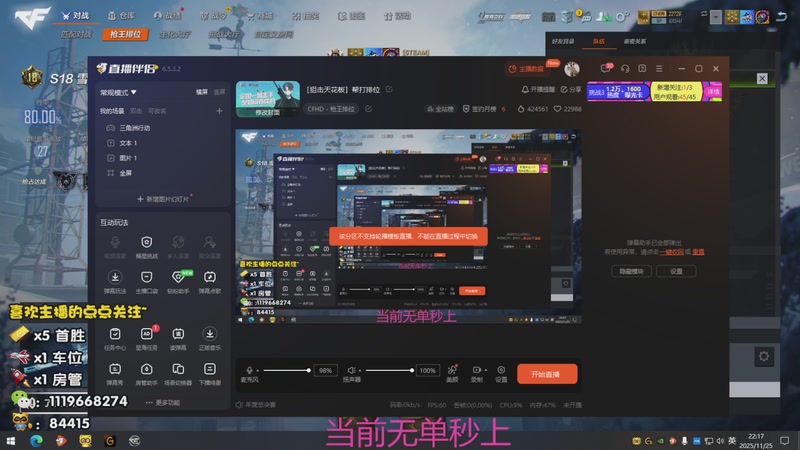Open the 美颜 beauty filter icon

click(x=452, y=370)
